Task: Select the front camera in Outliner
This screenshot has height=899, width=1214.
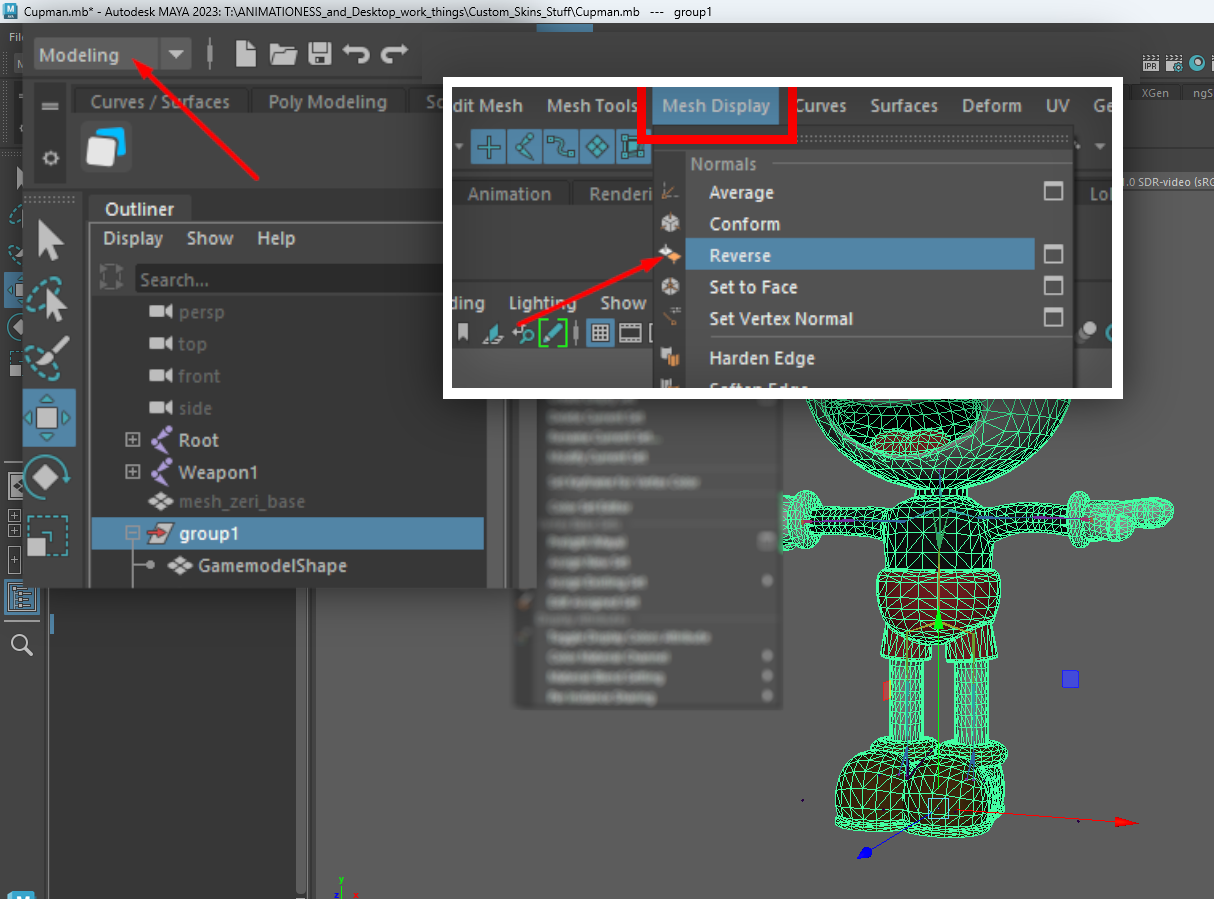Action: point(199,376)
